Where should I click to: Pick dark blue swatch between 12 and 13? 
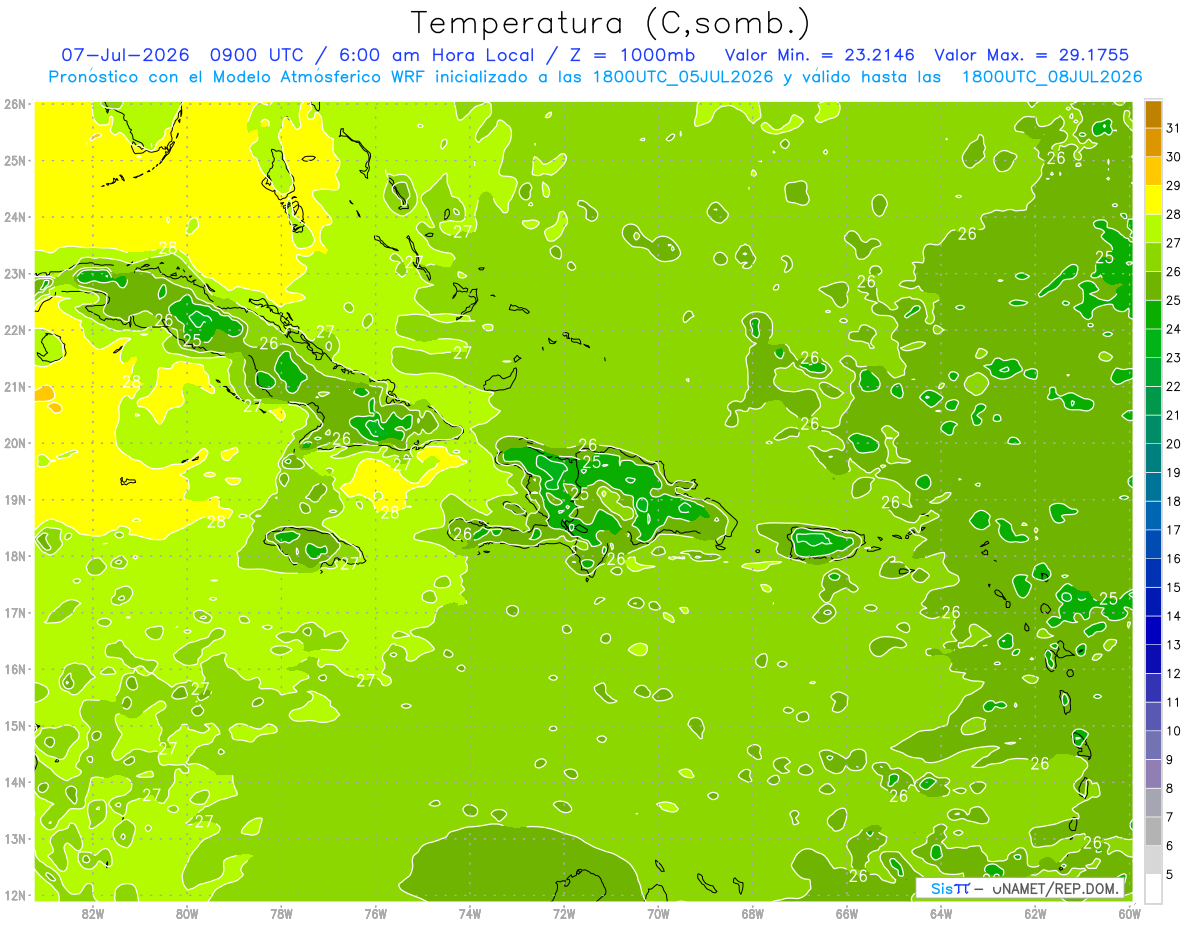coord(1153,659)
